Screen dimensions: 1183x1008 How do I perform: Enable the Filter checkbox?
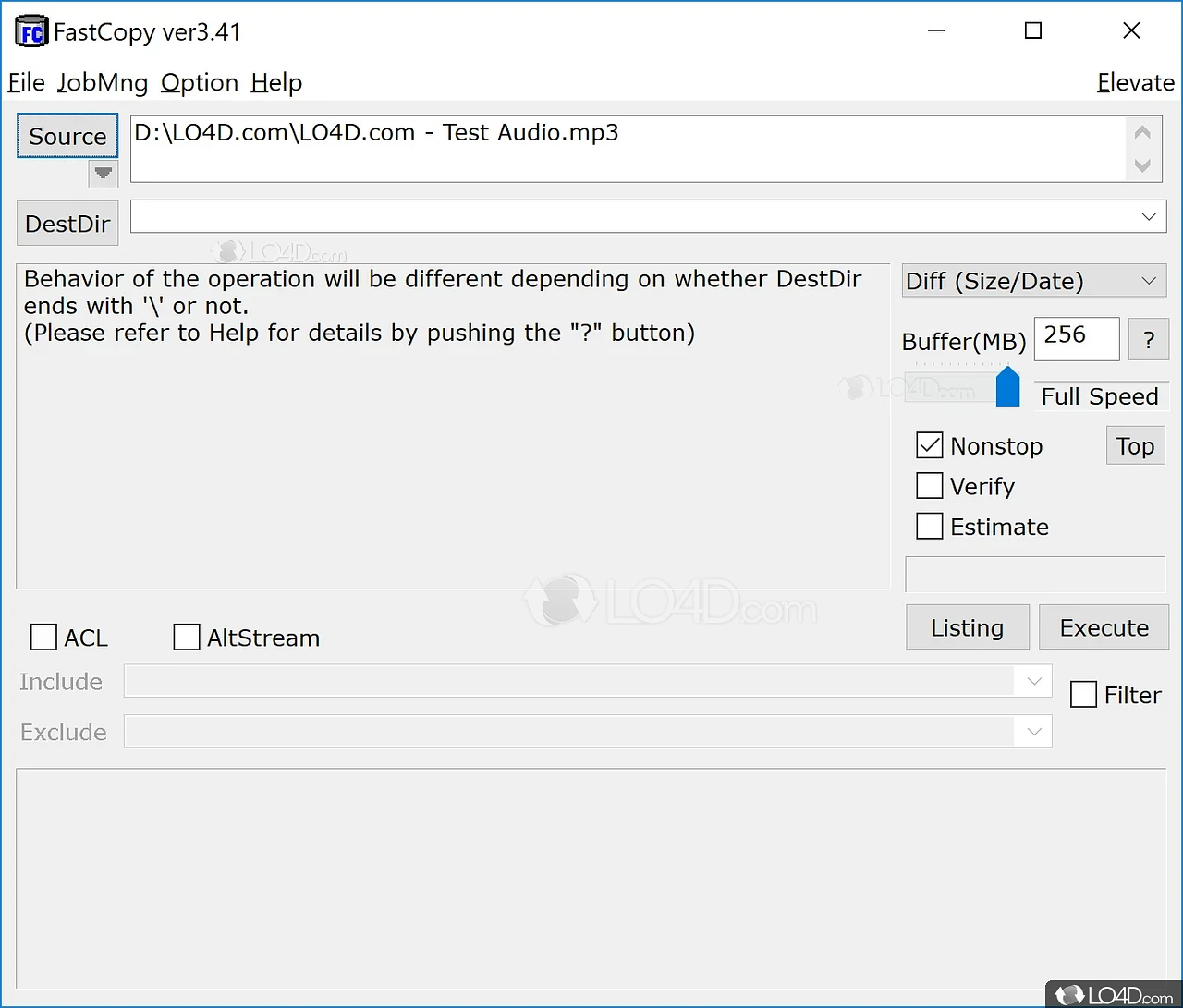pyautogui.click(x=1083, y=695)
